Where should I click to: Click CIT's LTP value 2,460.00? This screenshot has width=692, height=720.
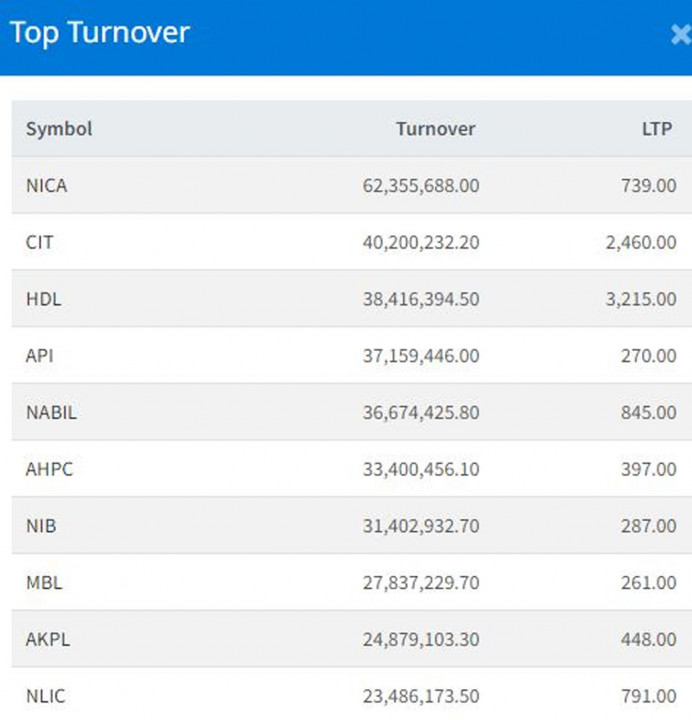tap(640, 242)
